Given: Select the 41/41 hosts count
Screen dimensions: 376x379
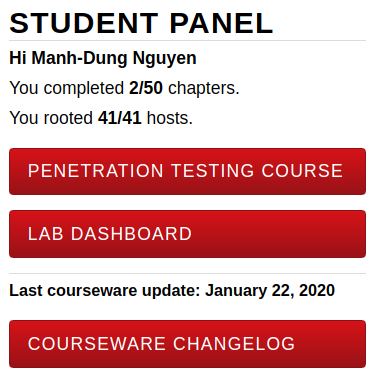Looking at the screenshot, I should coord(120,118).
